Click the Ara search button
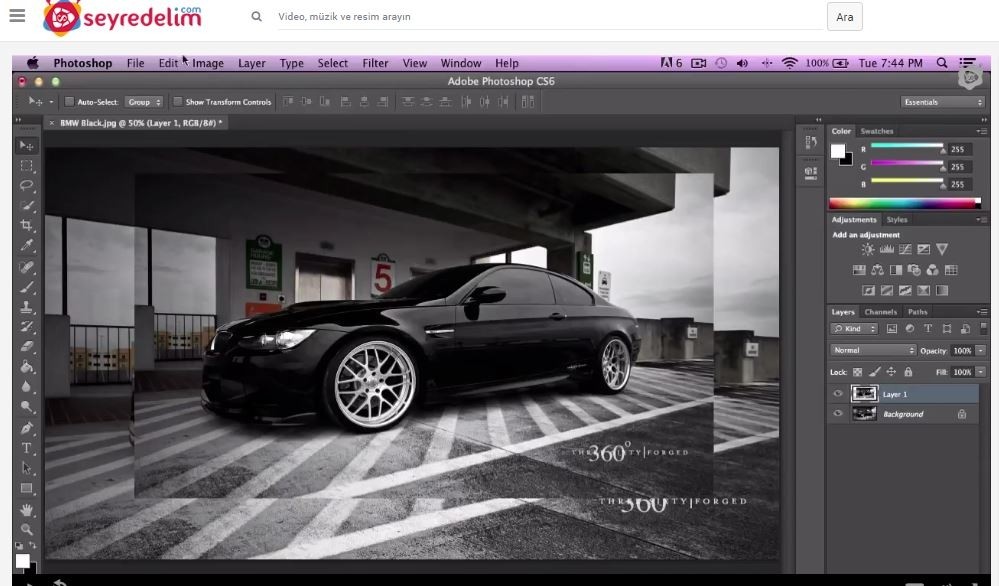 (844, 16)
